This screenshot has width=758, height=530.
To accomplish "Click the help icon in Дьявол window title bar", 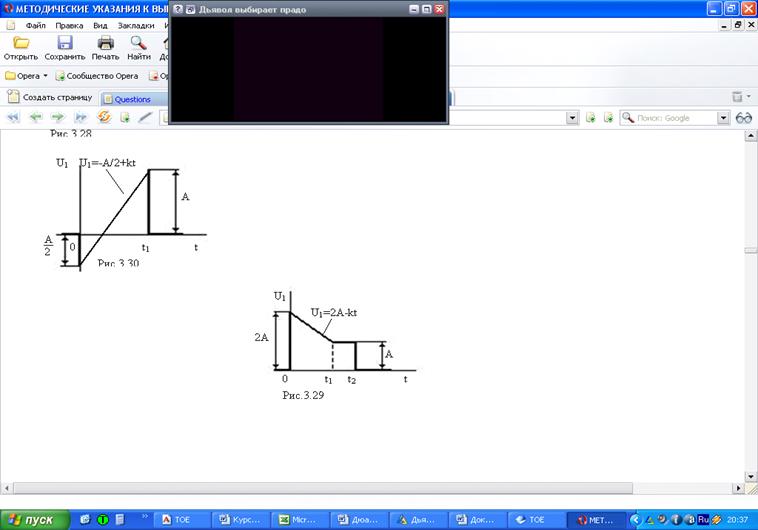I will [178, 9].
